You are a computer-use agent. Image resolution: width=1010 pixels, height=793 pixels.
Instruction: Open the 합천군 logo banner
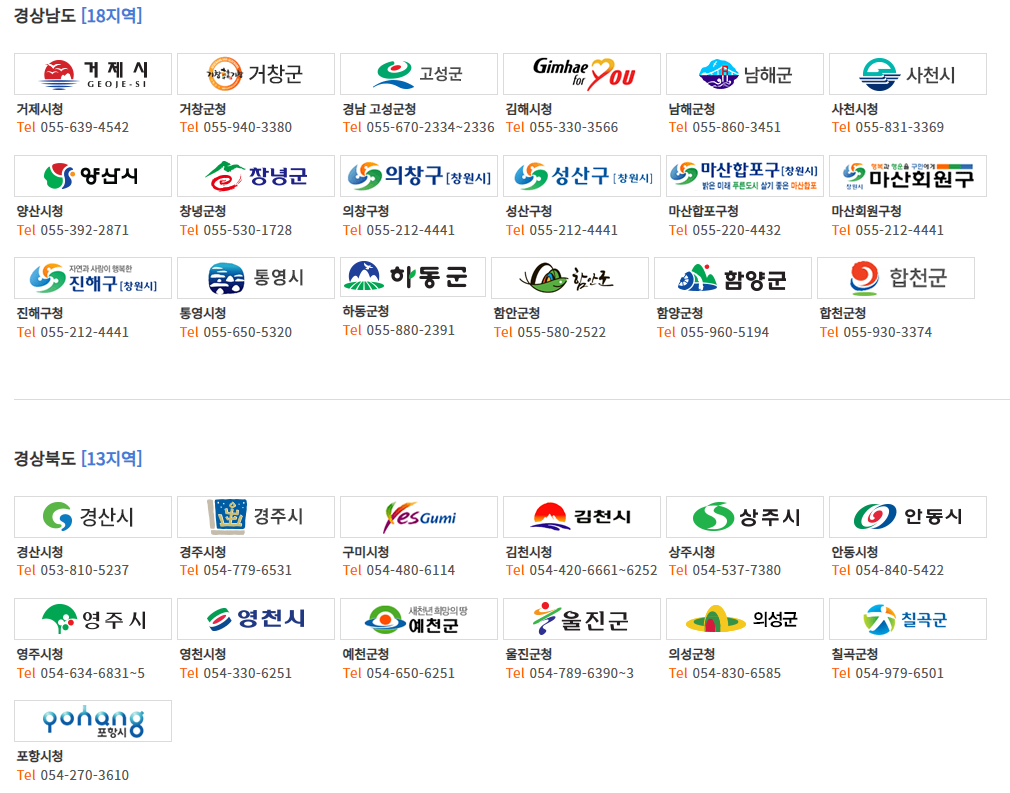click(895, 278)
